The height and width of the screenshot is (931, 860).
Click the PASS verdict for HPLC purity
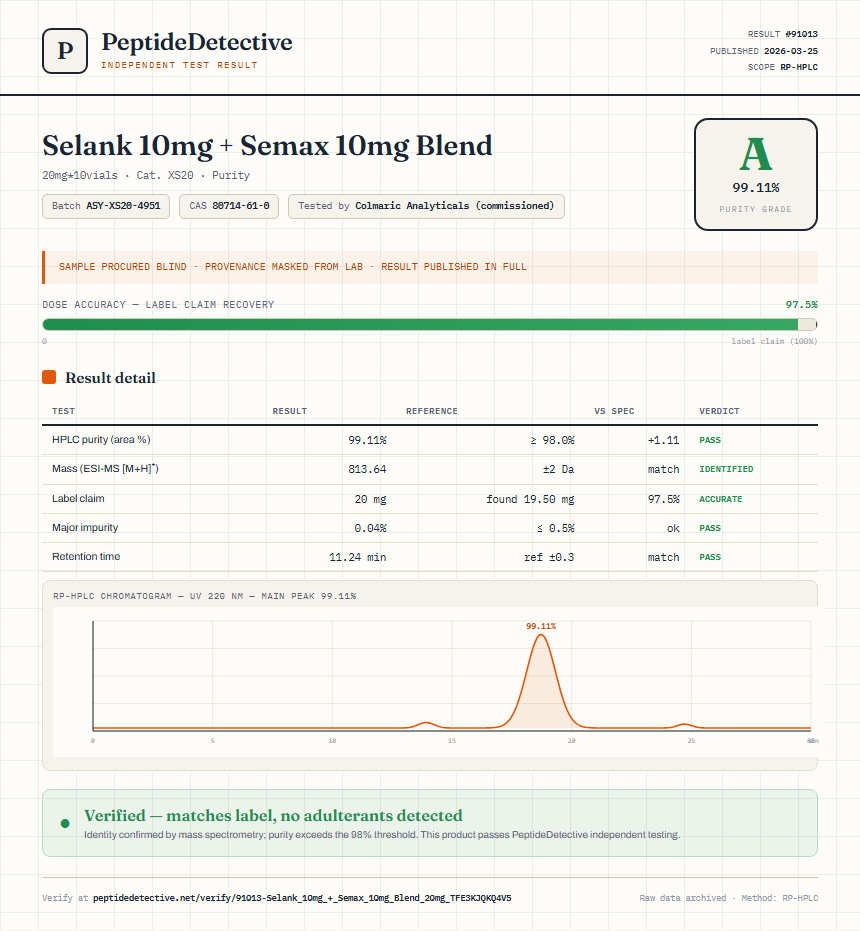[x=710, y=440]
